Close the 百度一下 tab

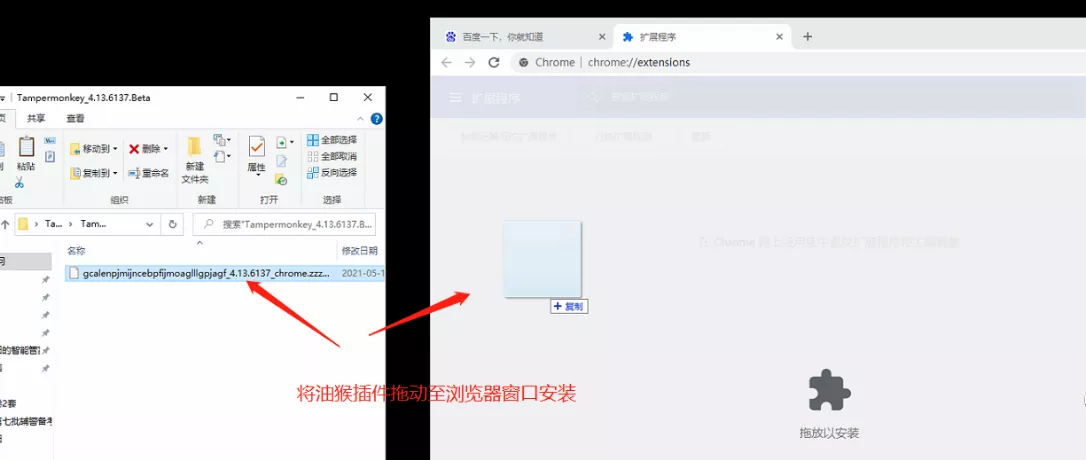click(x=601, y=37)
